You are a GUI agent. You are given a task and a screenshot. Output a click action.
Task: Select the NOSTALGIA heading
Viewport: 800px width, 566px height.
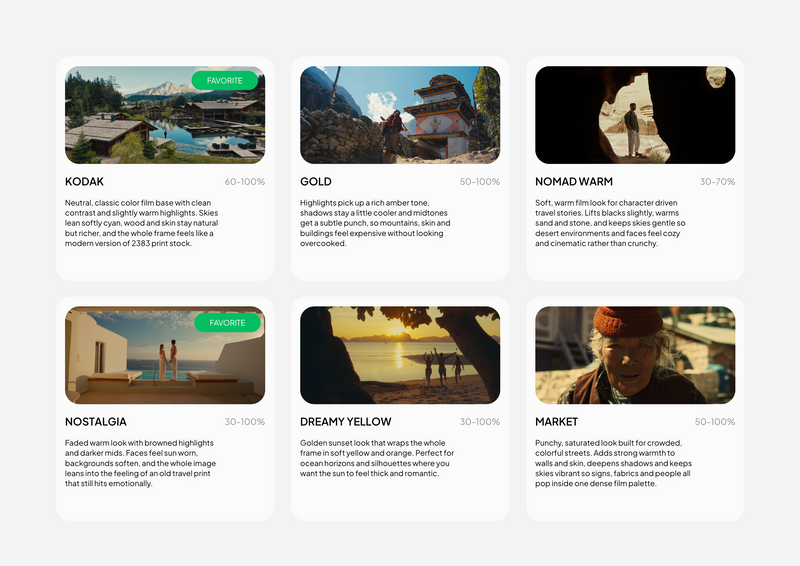[96, 422]
